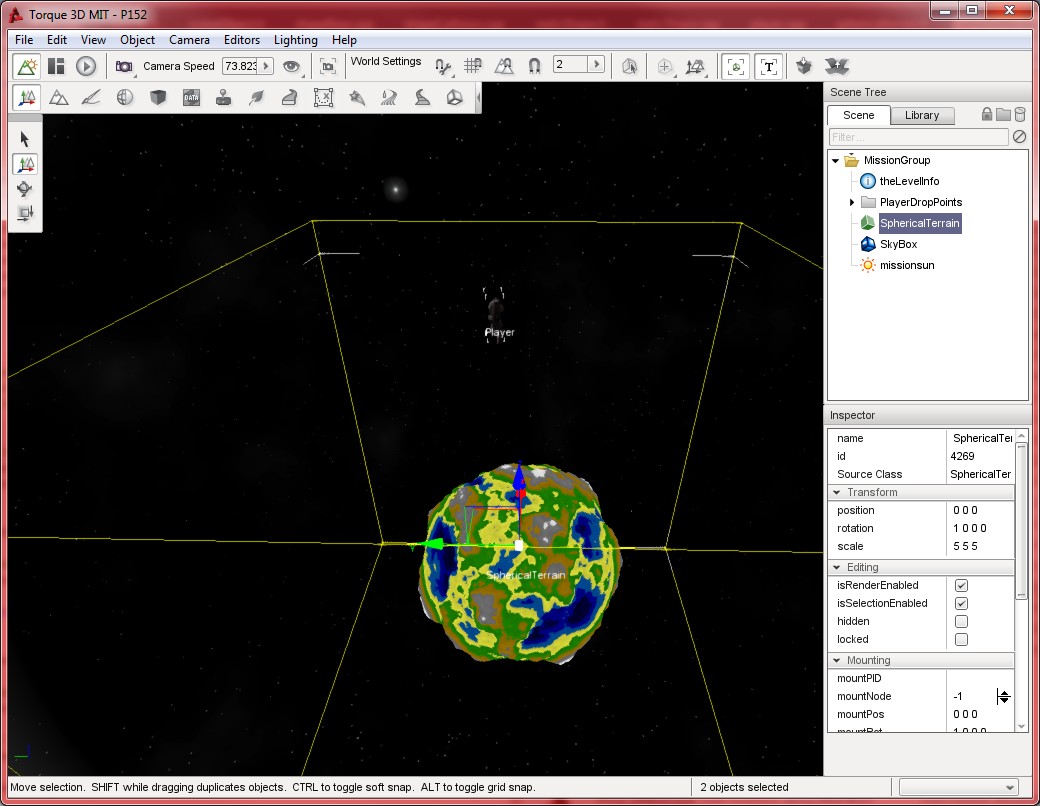
Task: Expand the PlayerDropPoints folder
Action: pyautogui.click(x=852, y=202)
